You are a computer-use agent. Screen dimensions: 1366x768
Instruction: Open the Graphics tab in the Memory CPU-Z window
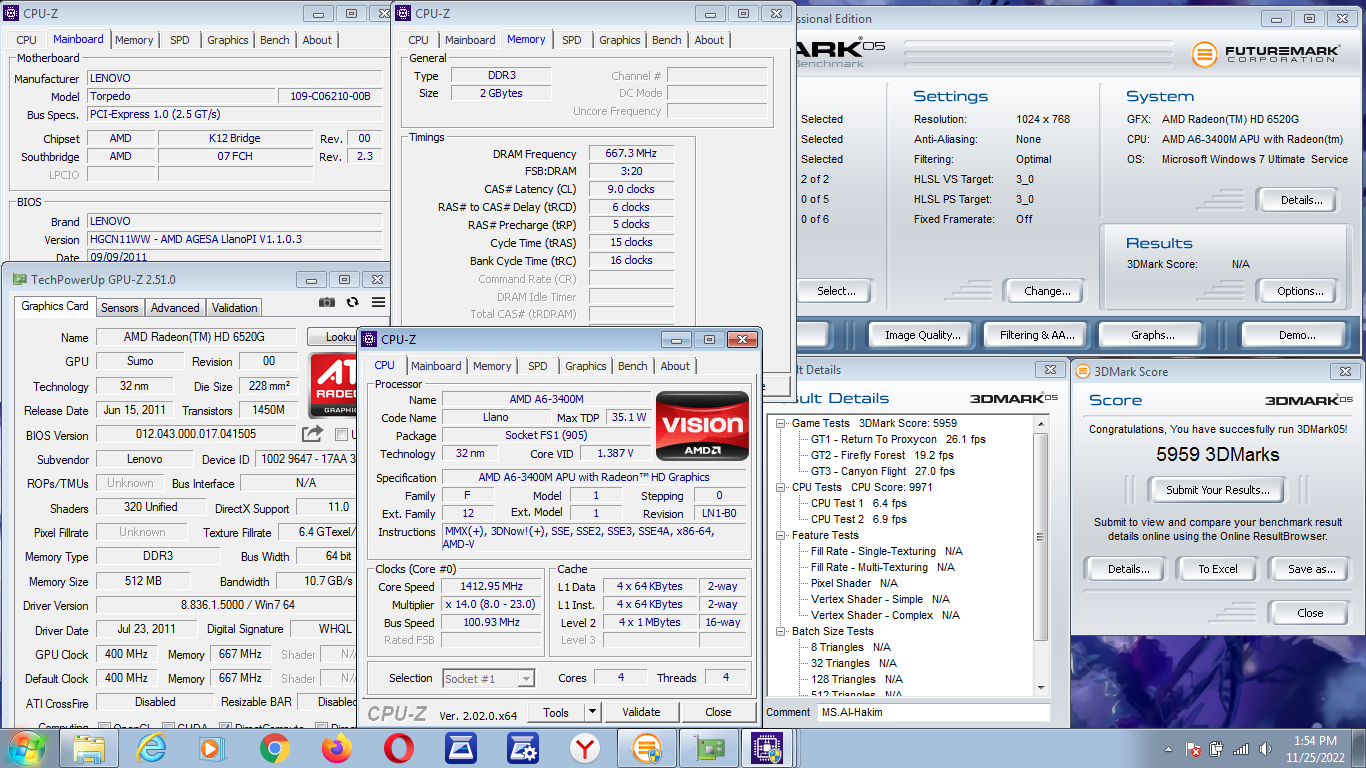pyautogui.click(x=620, y=40)
